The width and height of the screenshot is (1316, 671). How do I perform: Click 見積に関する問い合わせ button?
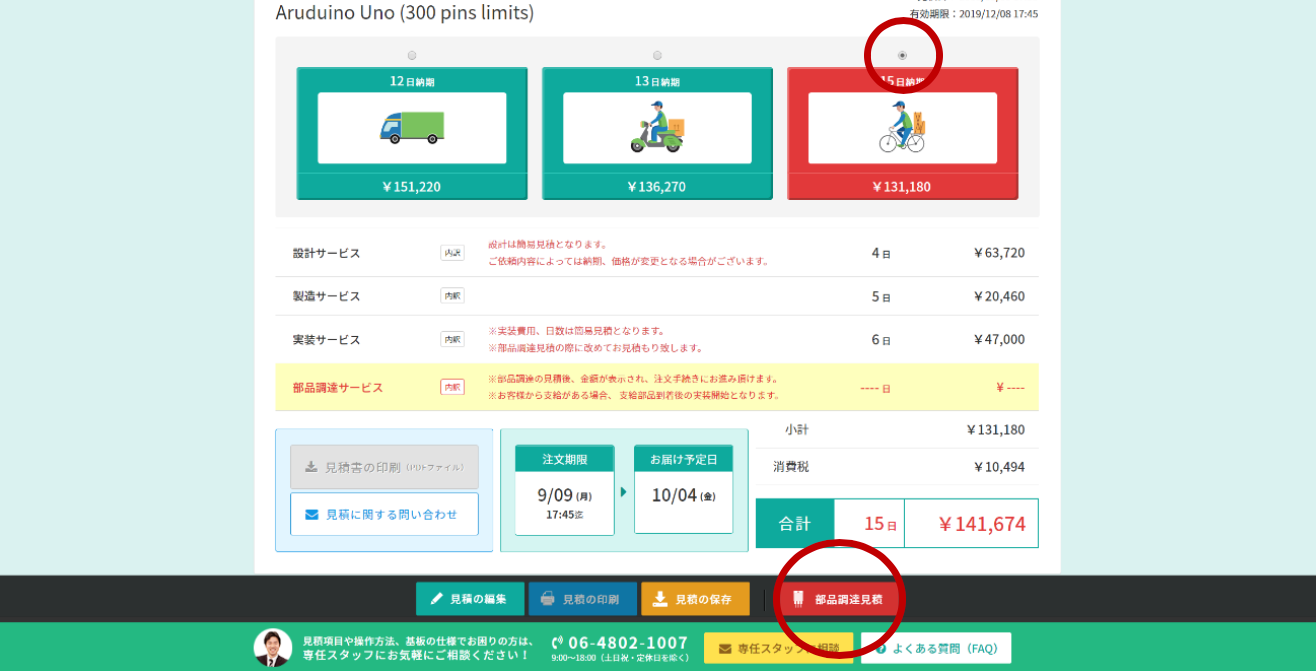pyautogui.click(x=384, y=514)
